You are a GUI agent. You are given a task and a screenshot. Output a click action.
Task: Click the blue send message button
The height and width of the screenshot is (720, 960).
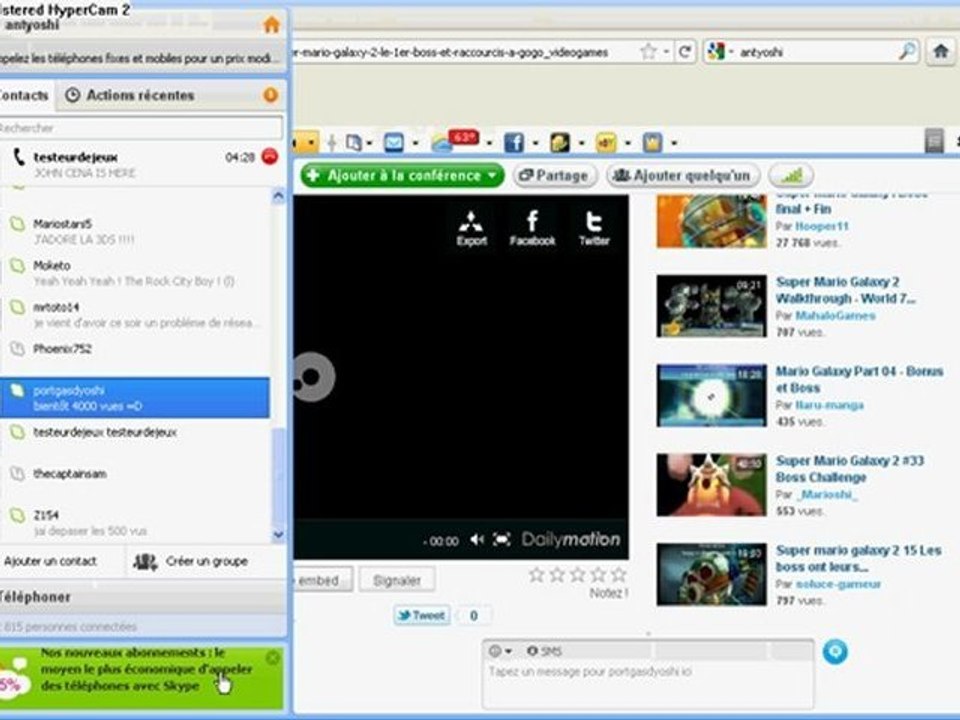click(834, 651)
